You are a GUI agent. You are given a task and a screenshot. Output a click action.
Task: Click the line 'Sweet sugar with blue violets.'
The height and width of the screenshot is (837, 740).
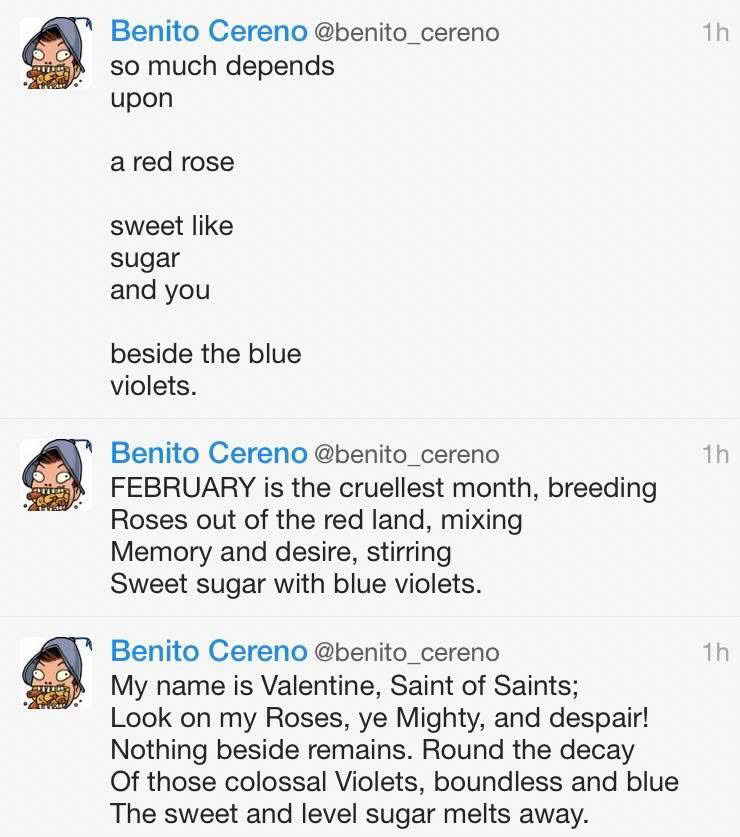(296, 584)
